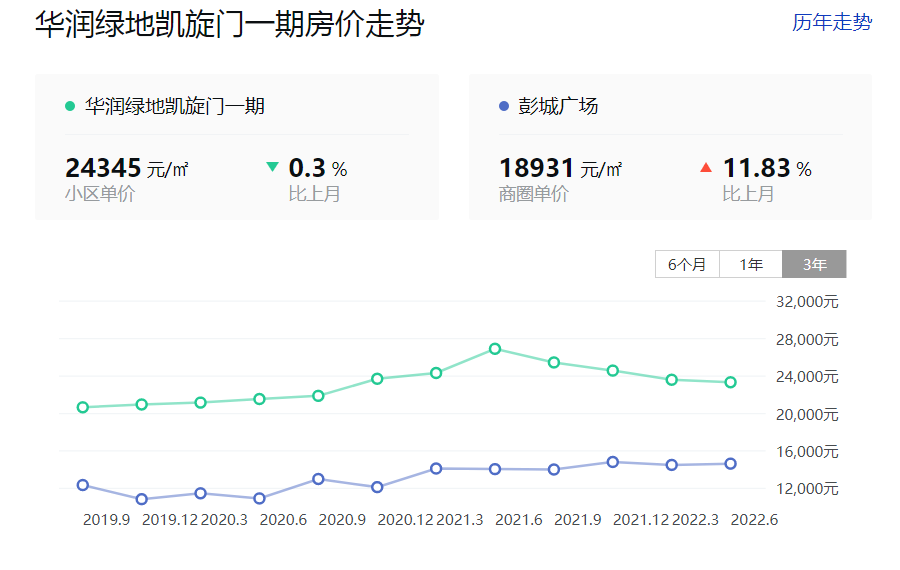Select blue data point at 2020.9
The width and height of the screenshot is (900, 570).
(x=319, y=479)
